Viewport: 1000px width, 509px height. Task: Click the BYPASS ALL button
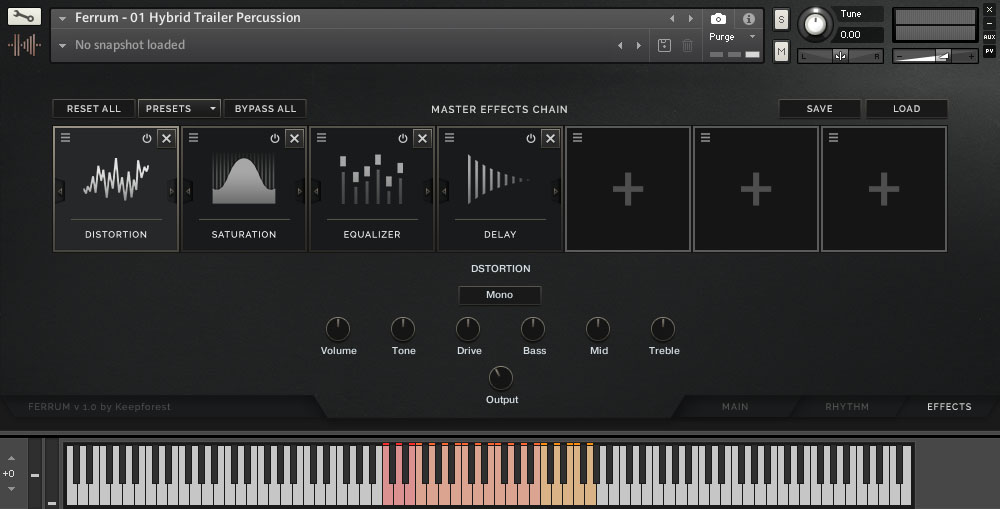(x=265, y=108)
